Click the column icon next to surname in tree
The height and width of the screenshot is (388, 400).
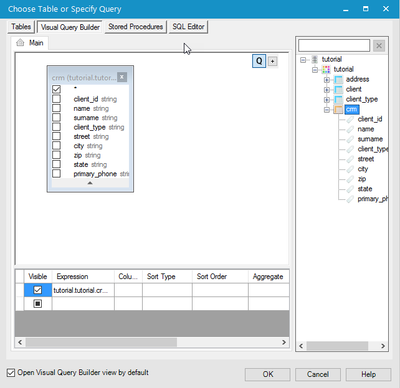[350, 139]
